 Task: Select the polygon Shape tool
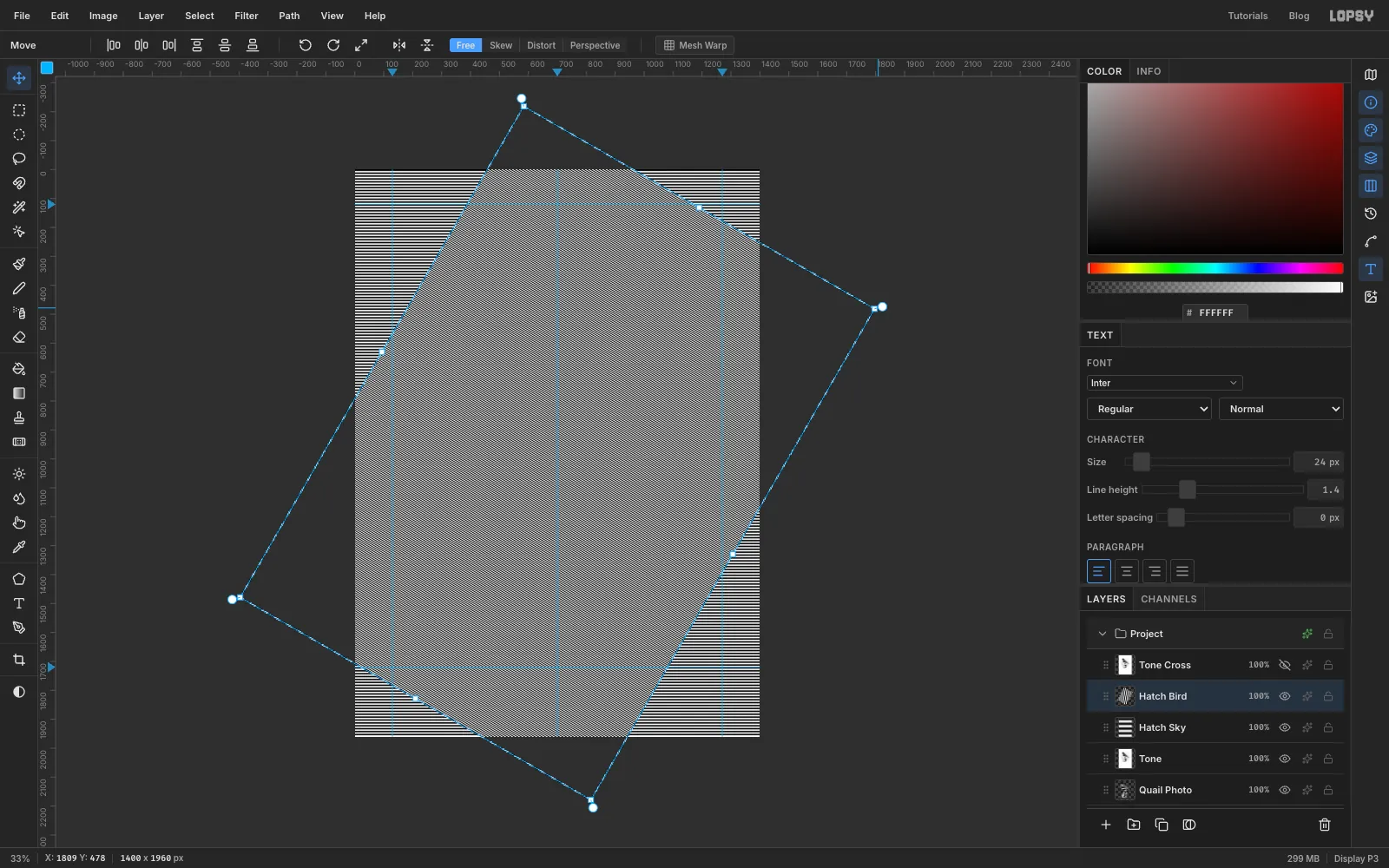18,579
